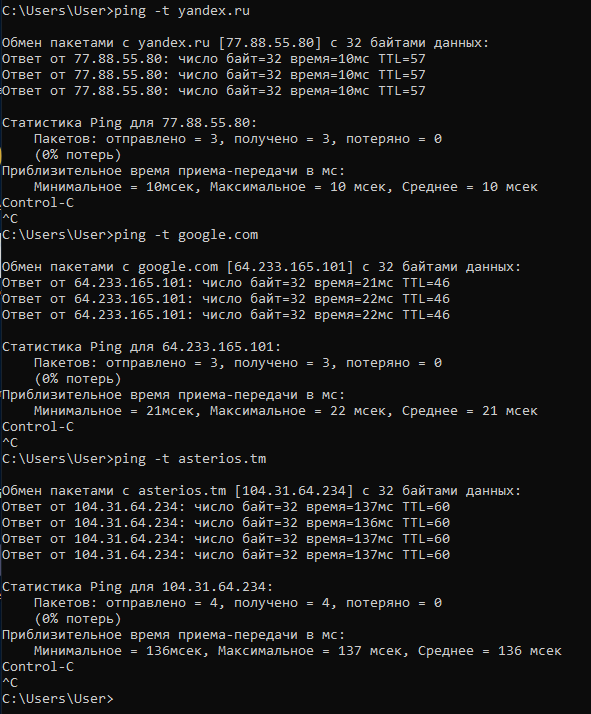Viewport: 591px width, 714px height.
Task: Click the 'отправлено = 4, получено = 4' line
Action: point(238,603)
